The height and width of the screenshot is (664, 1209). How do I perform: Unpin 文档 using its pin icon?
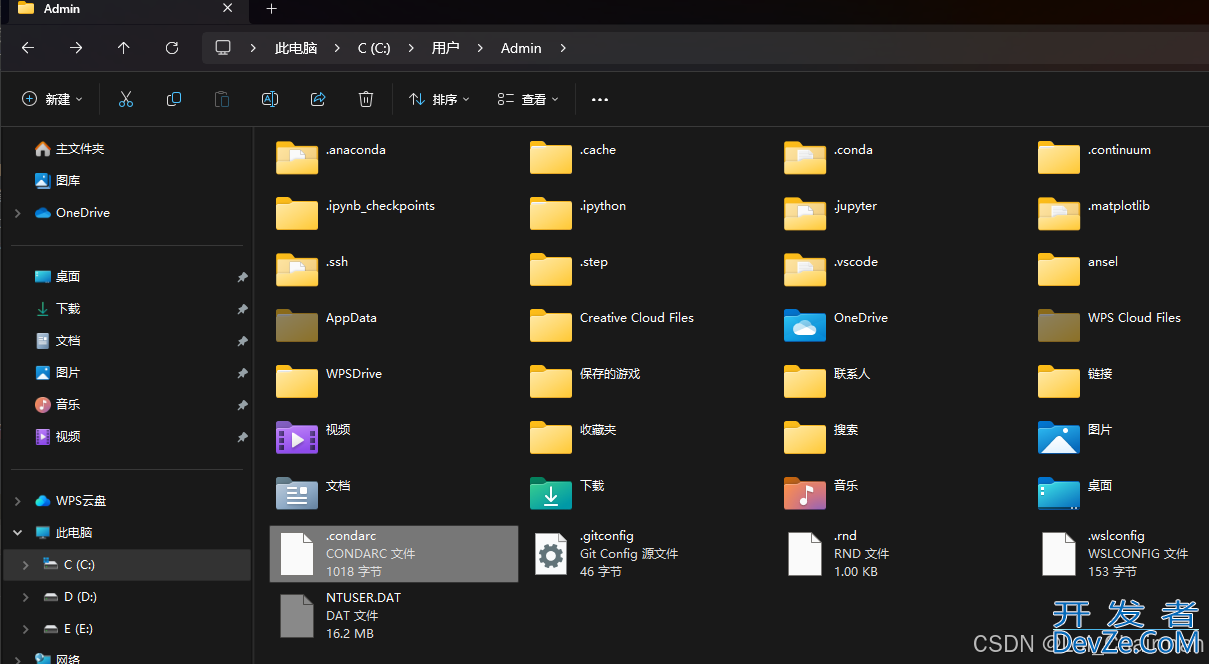pos(242,342)
